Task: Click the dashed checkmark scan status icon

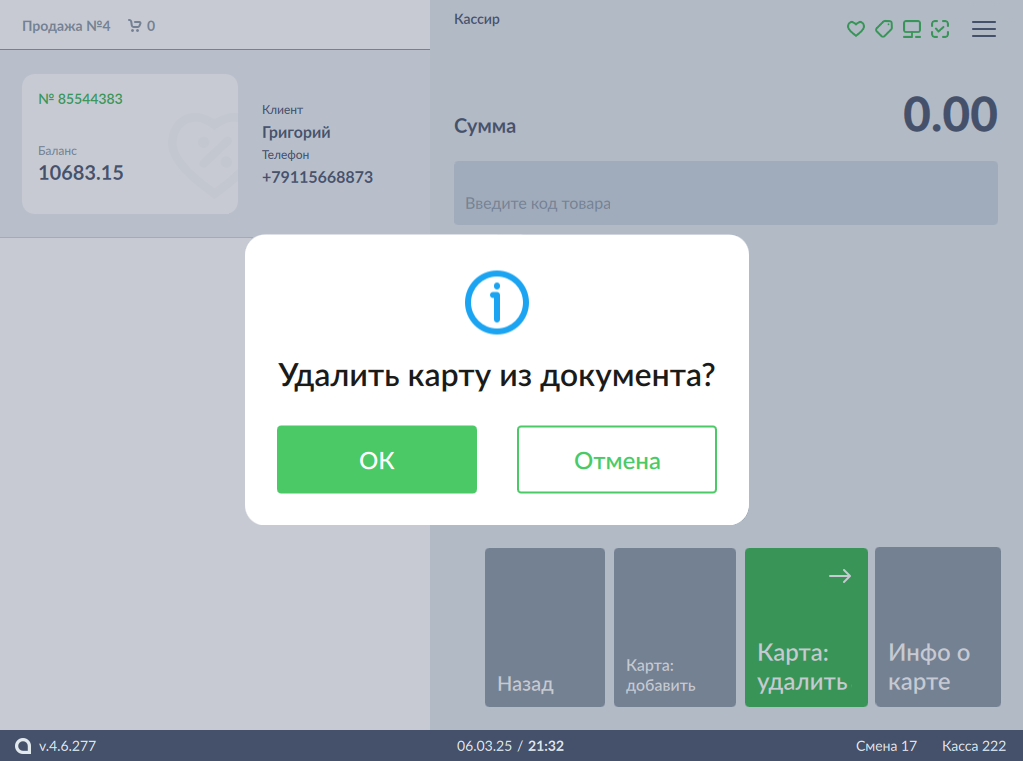Action: tap(939, 29)
